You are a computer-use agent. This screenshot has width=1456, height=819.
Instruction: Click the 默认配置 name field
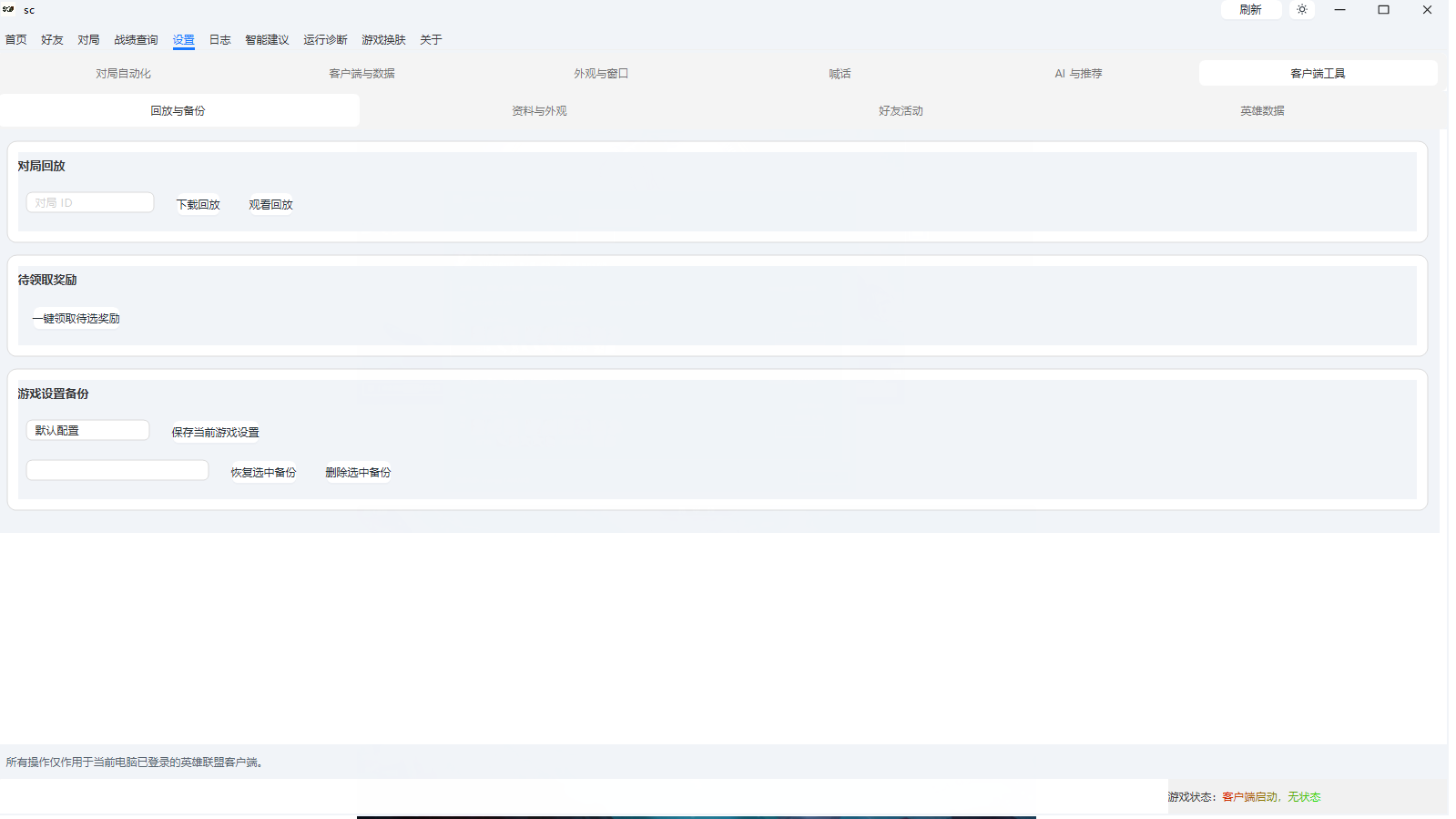pos(87,430)
